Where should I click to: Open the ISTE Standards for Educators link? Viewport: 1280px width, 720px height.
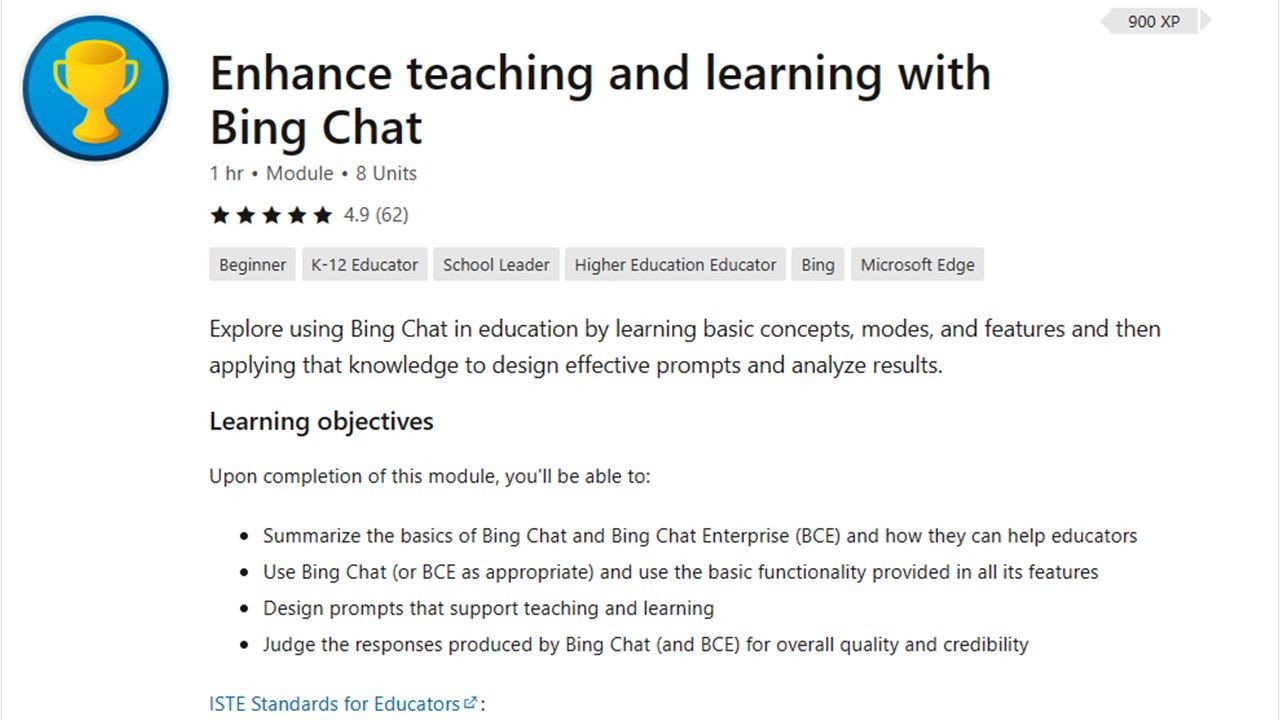point(334,704)
